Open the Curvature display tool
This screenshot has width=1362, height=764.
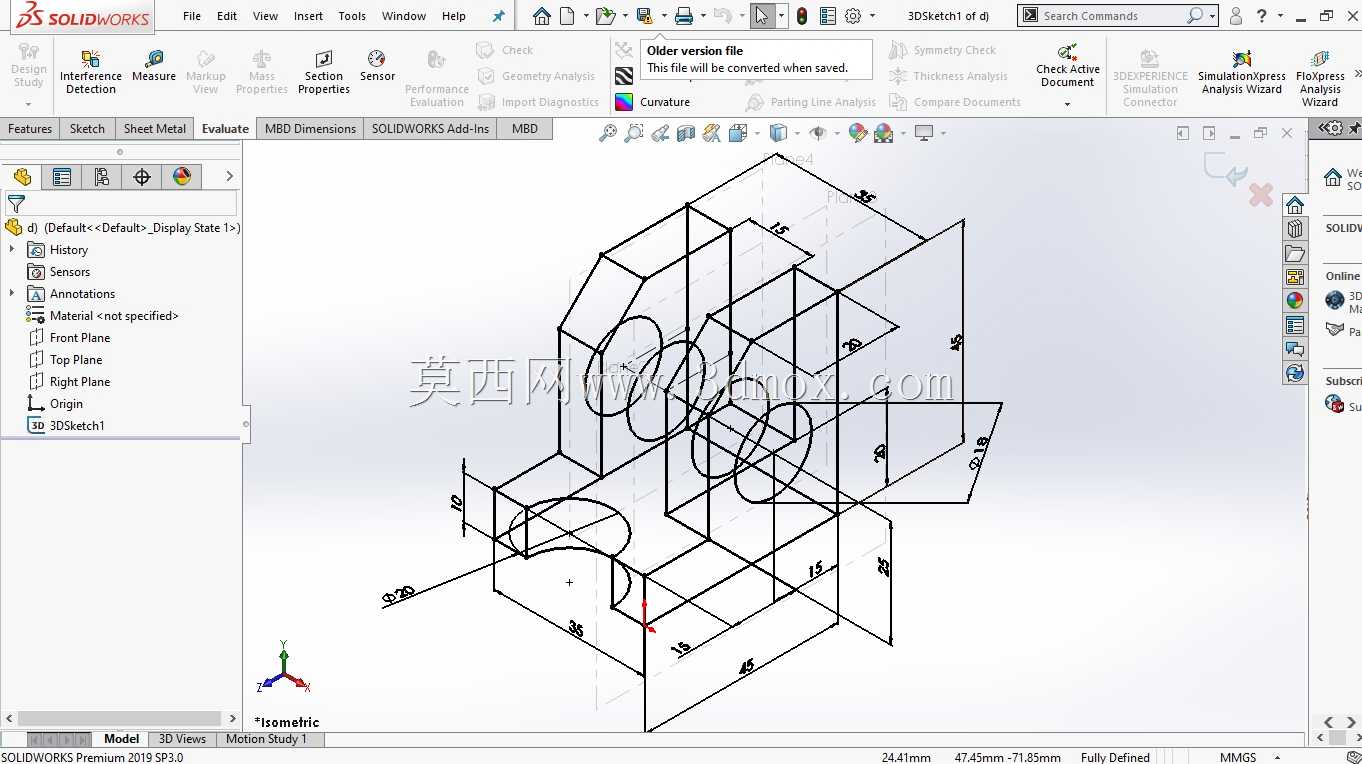[652, 102]
